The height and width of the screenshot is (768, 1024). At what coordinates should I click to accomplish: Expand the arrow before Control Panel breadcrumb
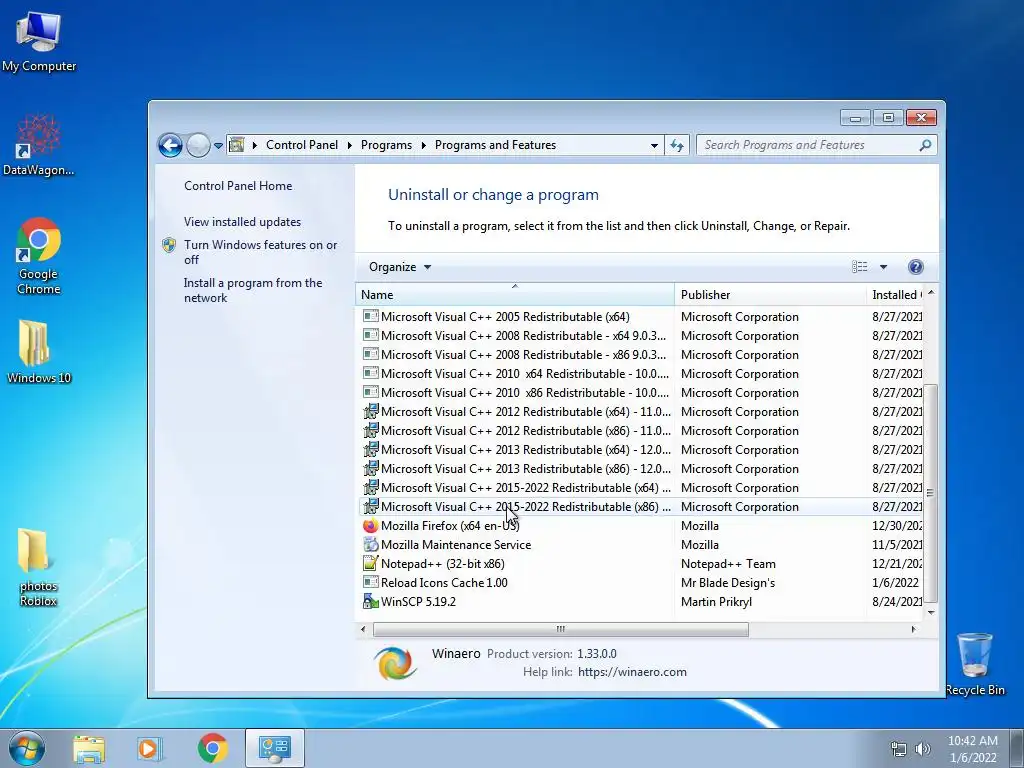255,145
